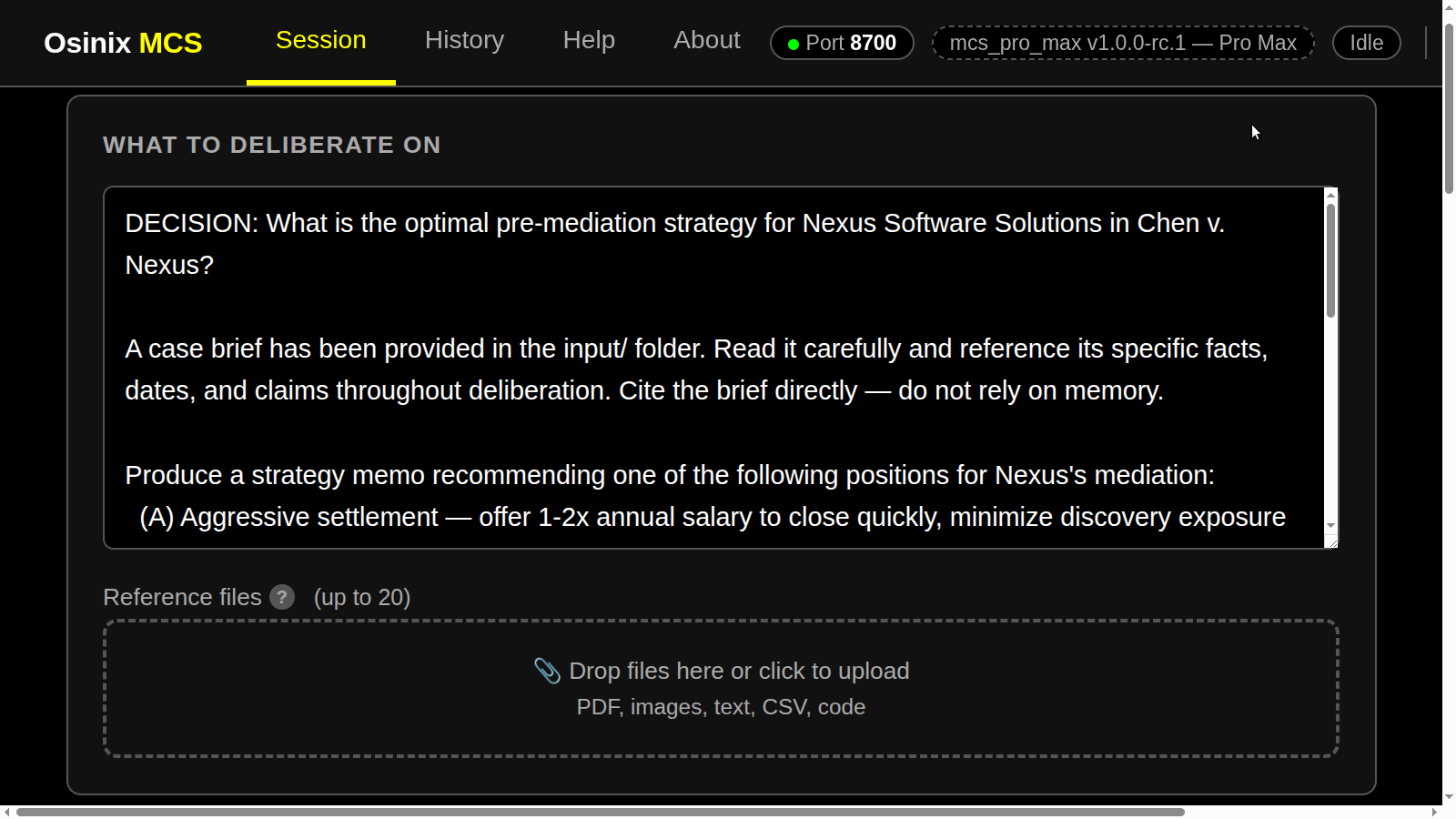Open the Help tab
Image resolution: width=1456 pixels, height=819 pixels.
589,41
